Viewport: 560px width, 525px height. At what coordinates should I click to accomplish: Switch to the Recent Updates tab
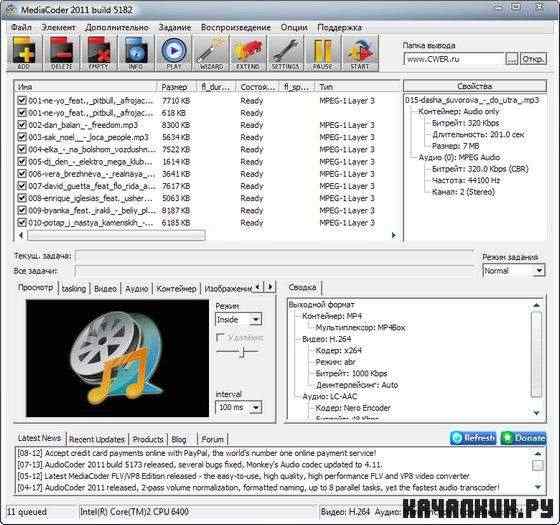click(x=97, y=439)
